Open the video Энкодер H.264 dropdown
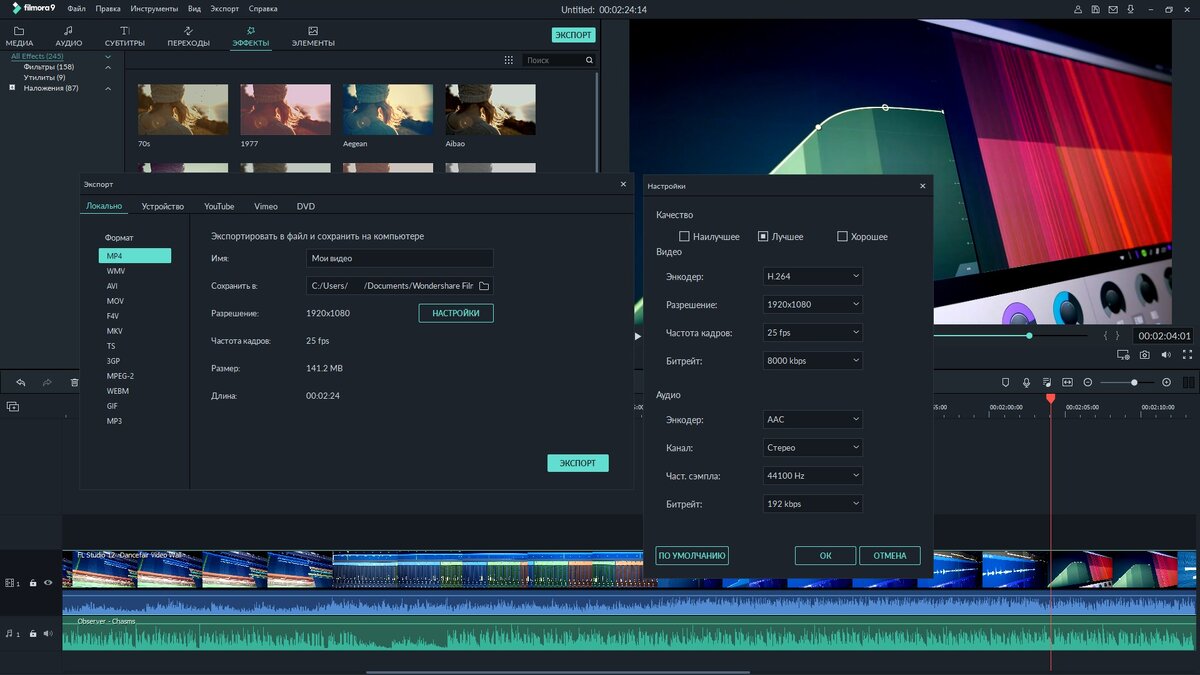 [x=812, y=276]
